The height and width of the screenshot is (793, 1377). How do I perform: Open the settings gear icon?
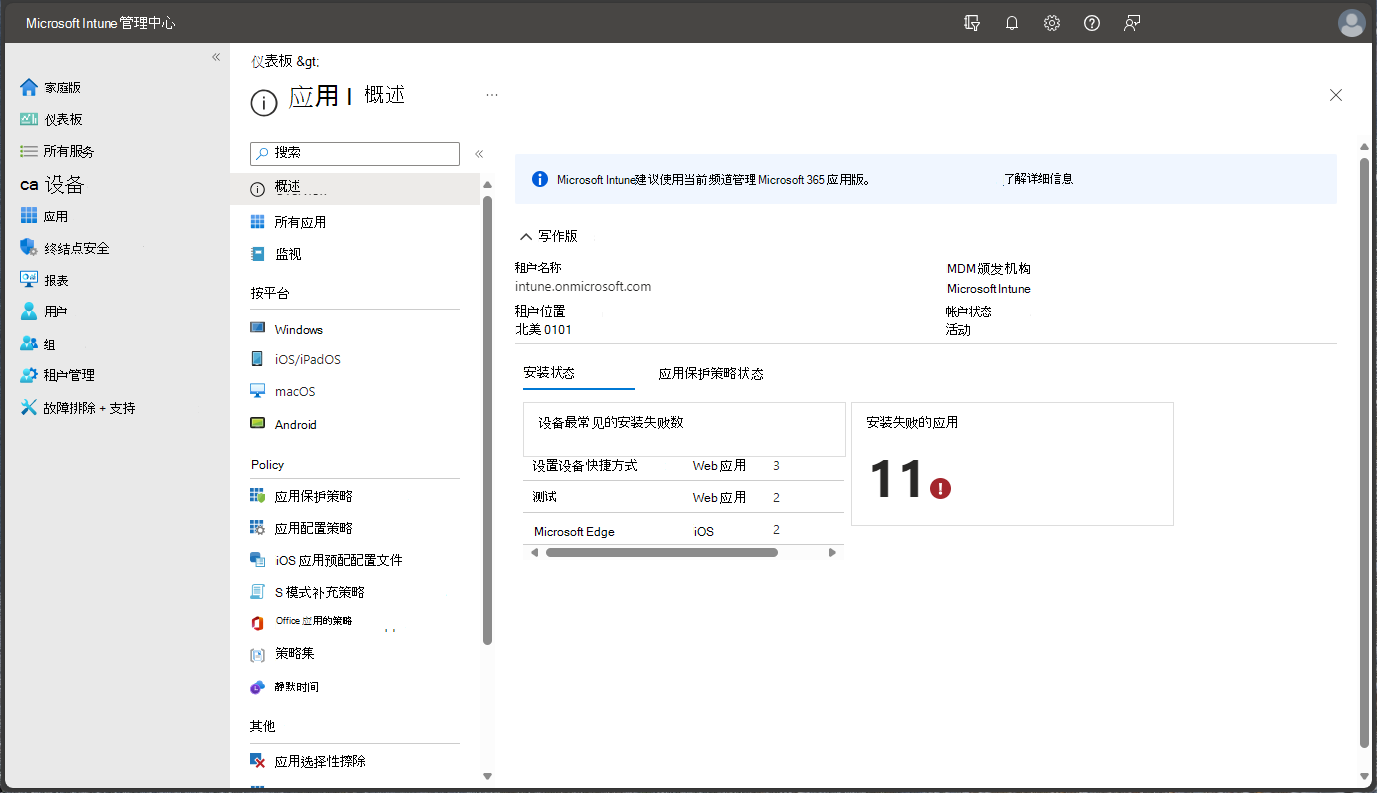coord(1051,23)
